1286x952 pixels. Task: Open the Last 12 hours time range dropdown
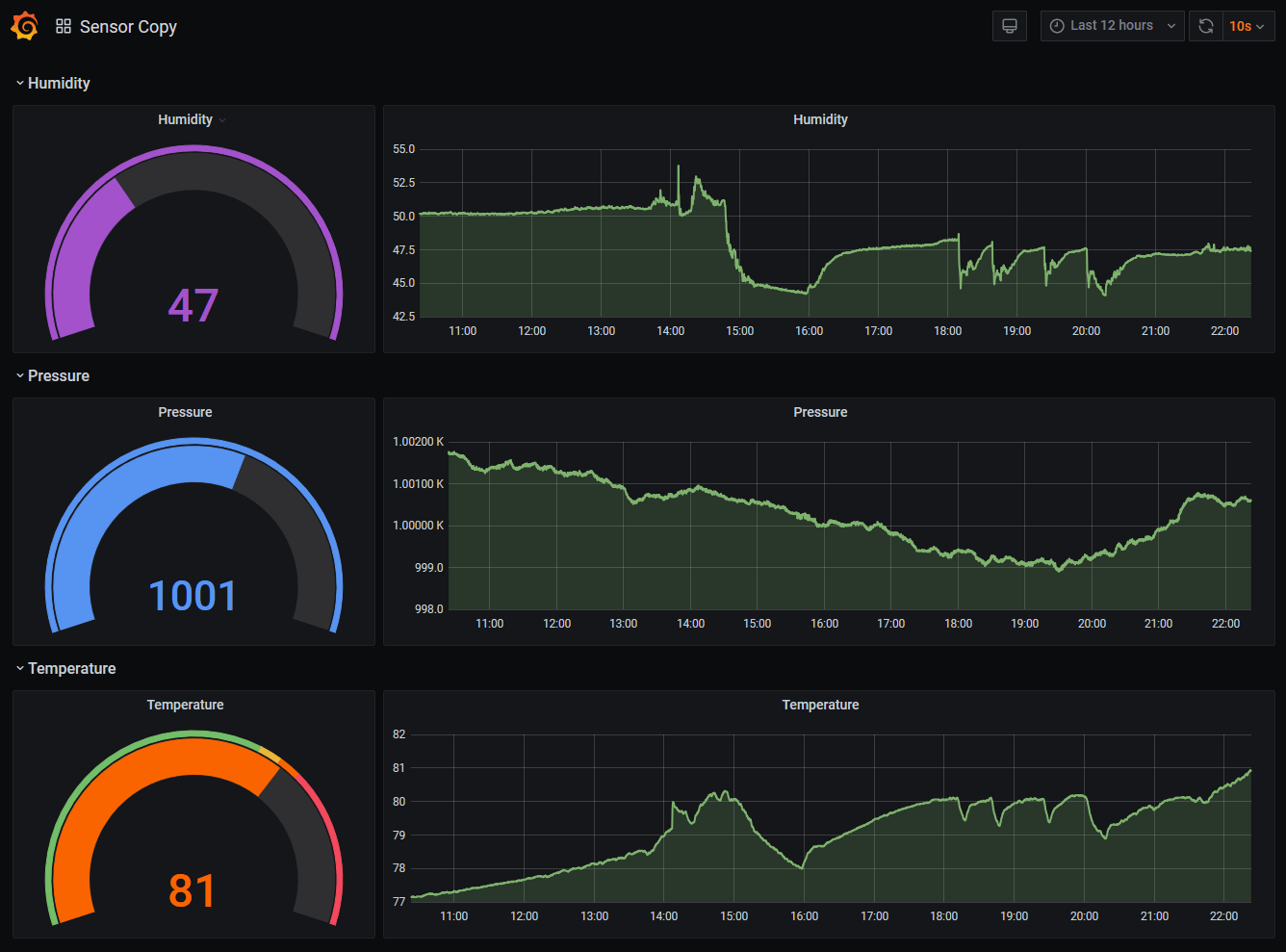click(1112, 26)
